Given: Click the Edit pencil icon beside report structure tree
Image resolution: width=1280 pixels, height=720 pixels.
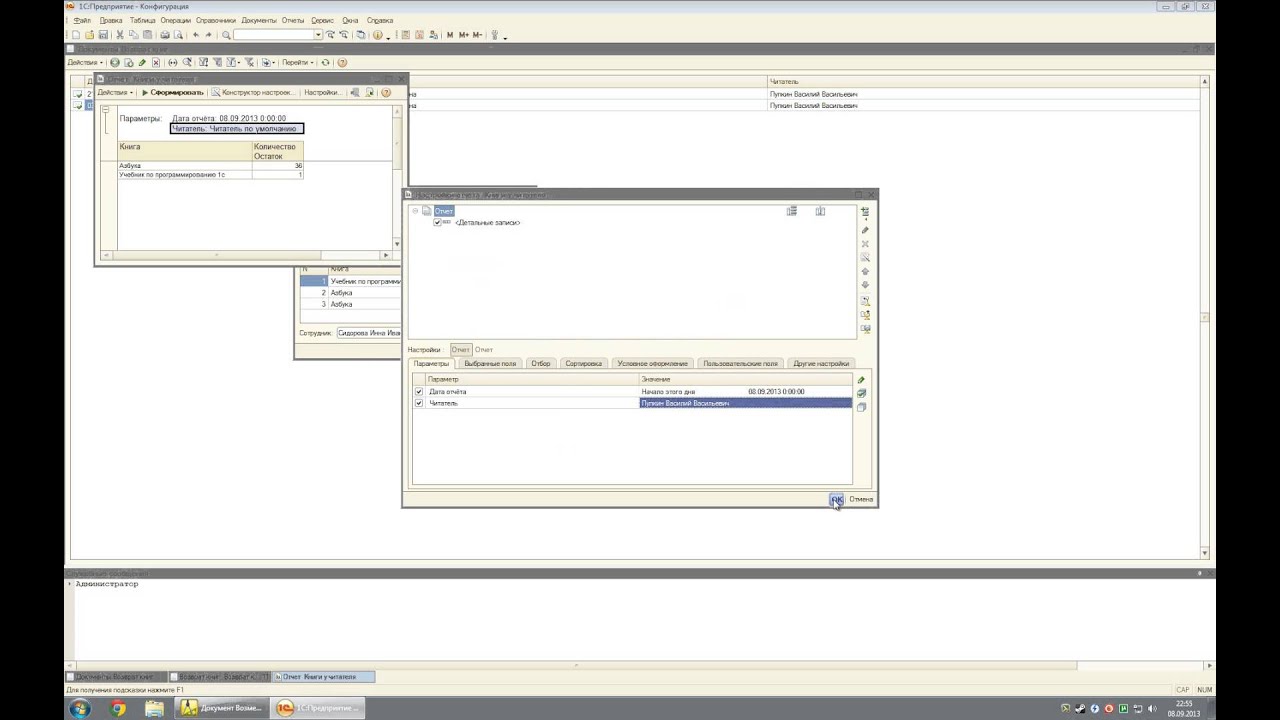Looking at the screenshot, I should [x=865, y=230].
